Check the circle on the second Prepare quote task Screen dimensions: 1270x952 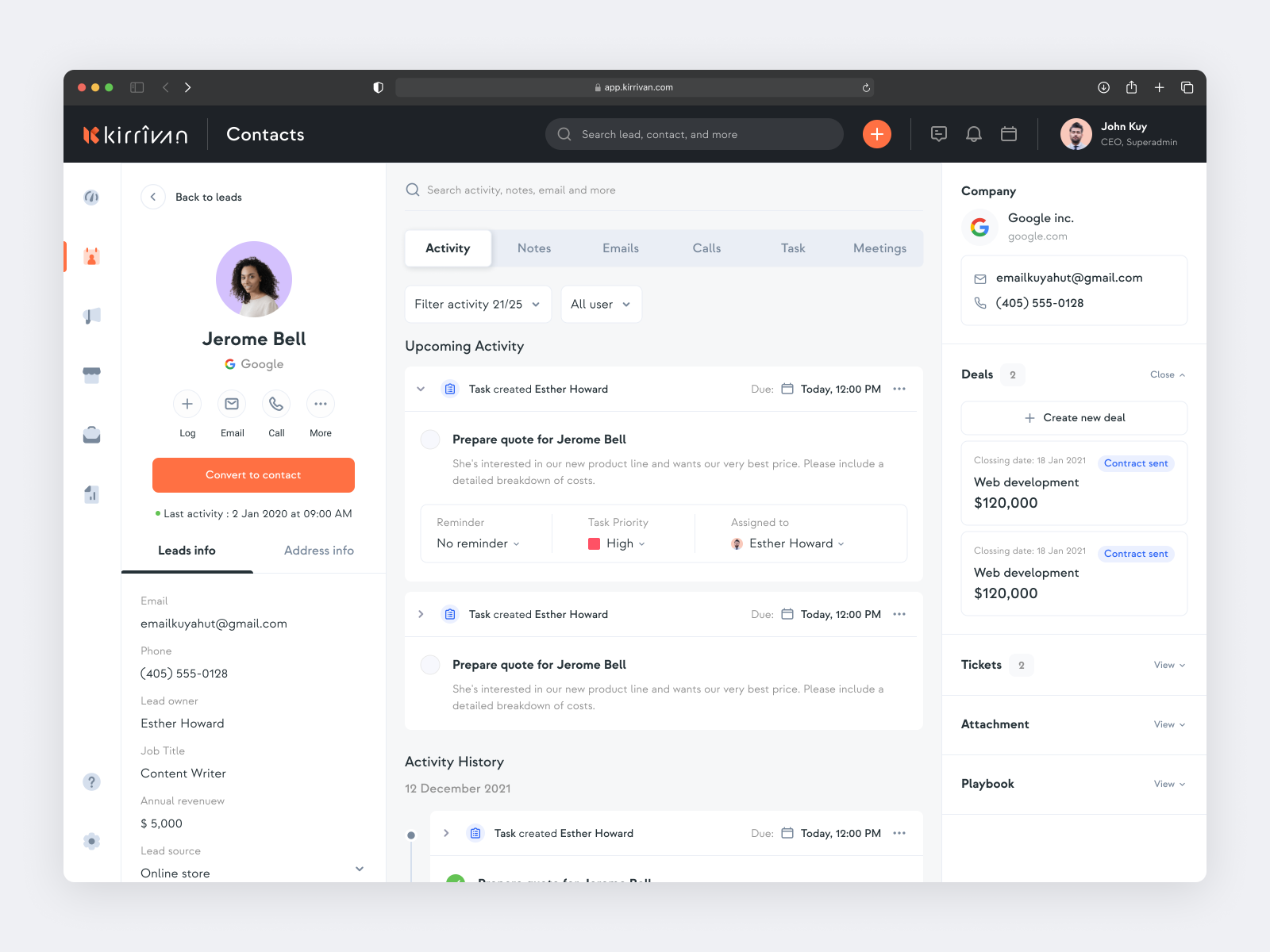tap(429, 664)
